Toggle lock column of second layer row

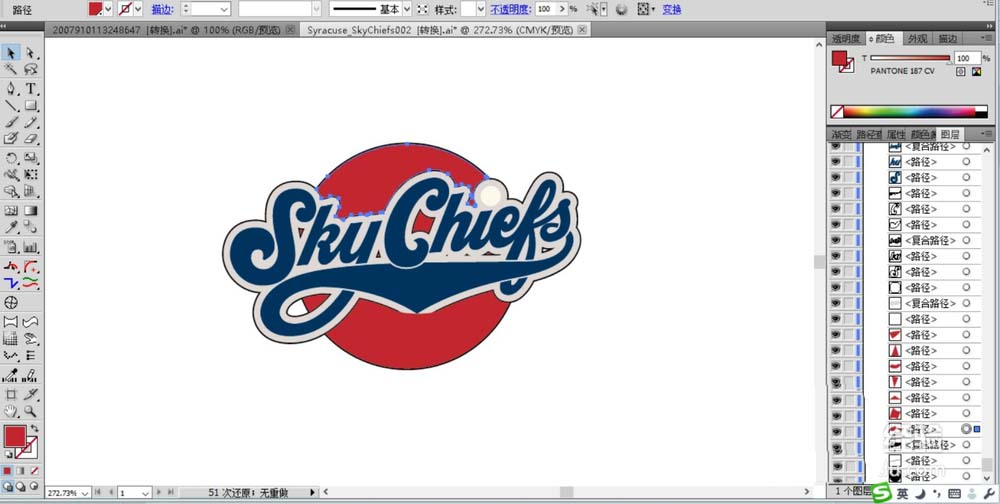coord(848,162)
